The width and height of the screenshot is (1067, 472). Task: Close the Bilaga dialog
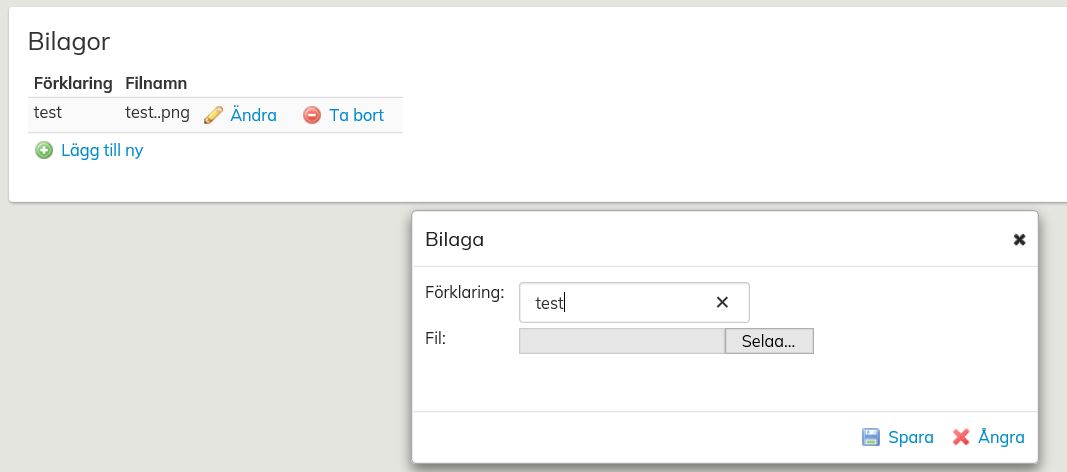coord(1019,240)
